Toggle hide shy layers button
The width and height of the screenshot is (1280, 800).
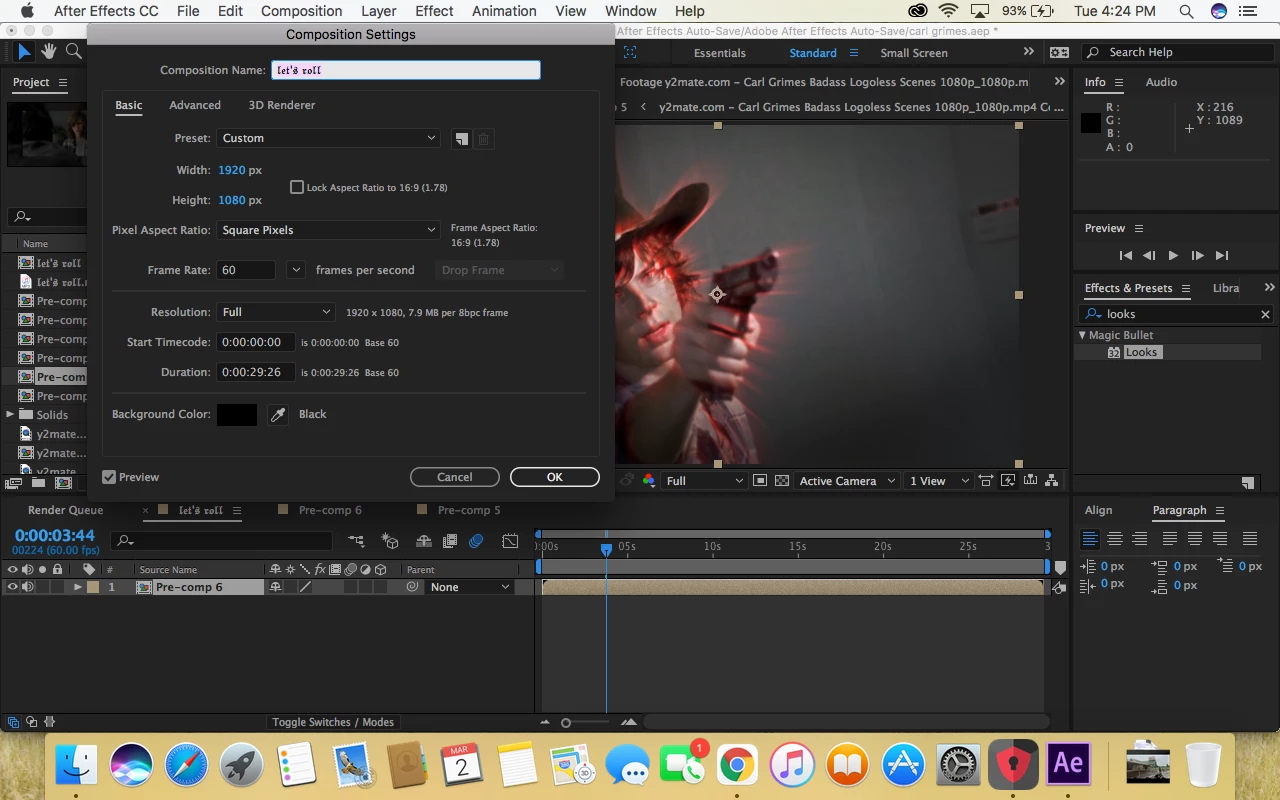pyautogui.click(x=424, y=541)
